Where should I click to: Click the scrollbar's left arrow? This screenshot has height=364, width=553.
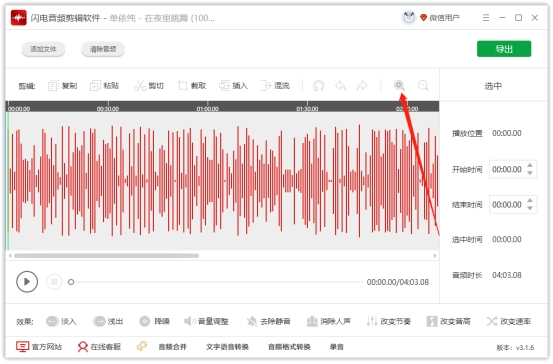click(x=10, y=255)
